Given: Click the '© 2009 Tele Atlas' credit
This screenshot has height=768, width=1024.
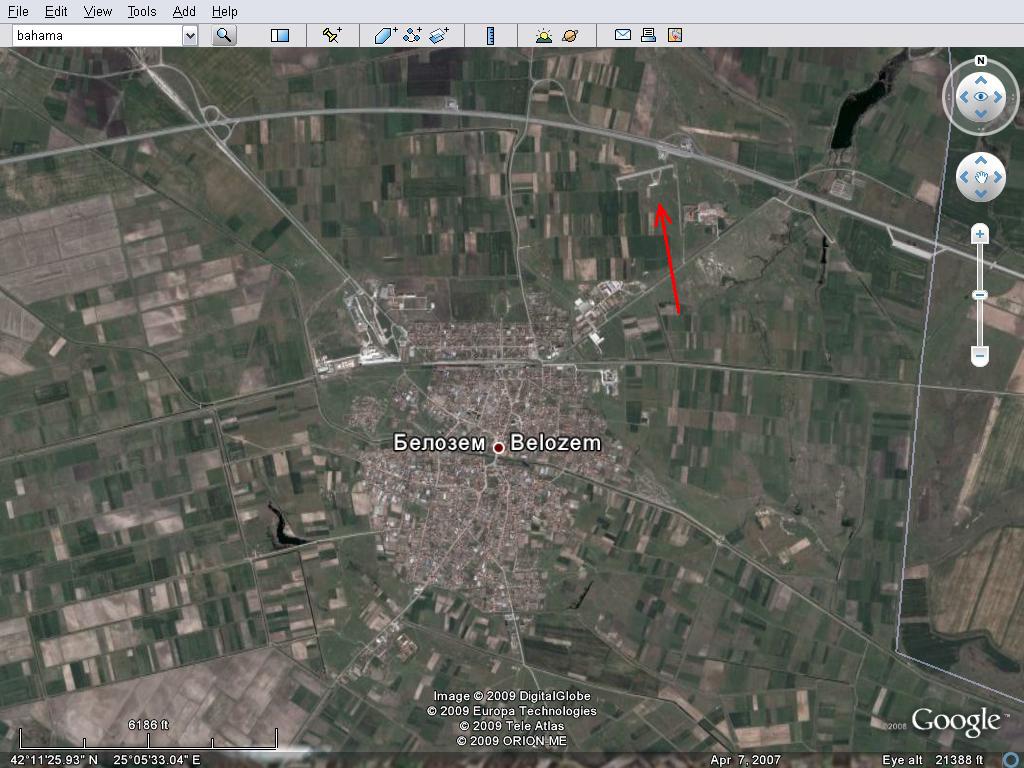Looking at the screenshot, I should 512,726.
